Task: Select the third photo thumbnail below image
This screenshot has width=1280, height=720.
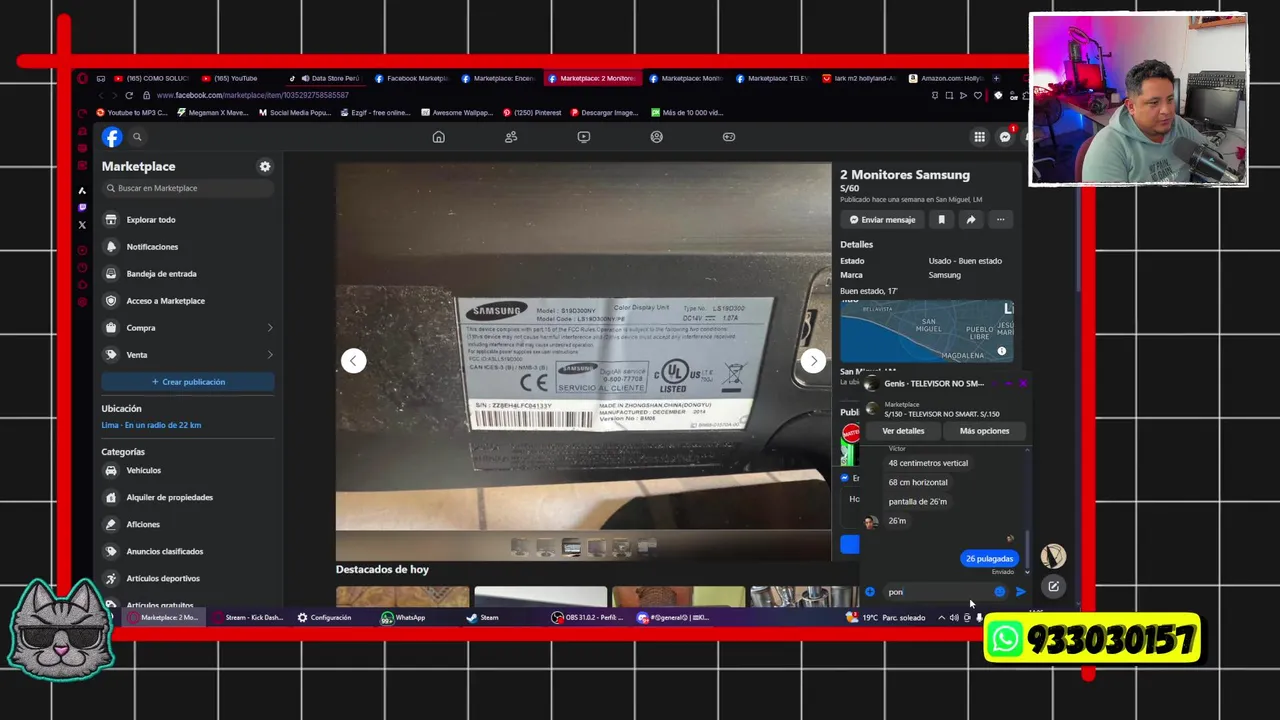Action: [x=571, y=547]
